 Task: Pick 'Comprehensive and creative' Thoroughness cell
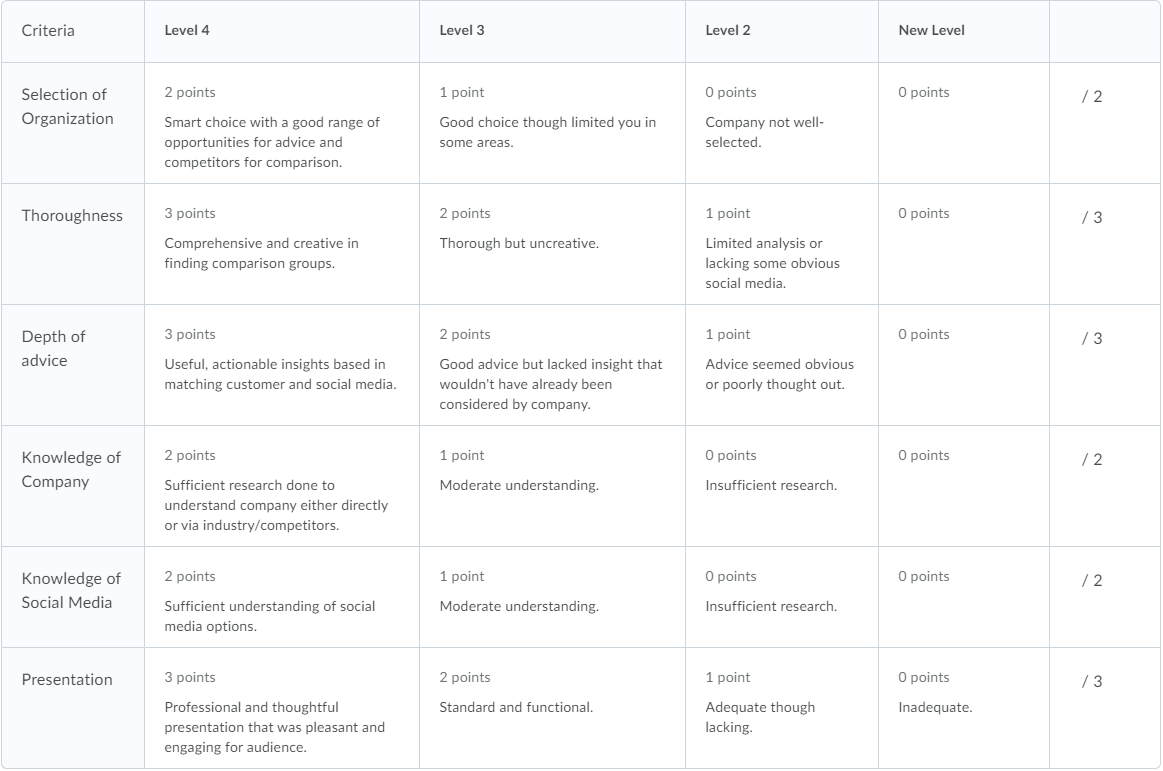click(x=281, y=244)
